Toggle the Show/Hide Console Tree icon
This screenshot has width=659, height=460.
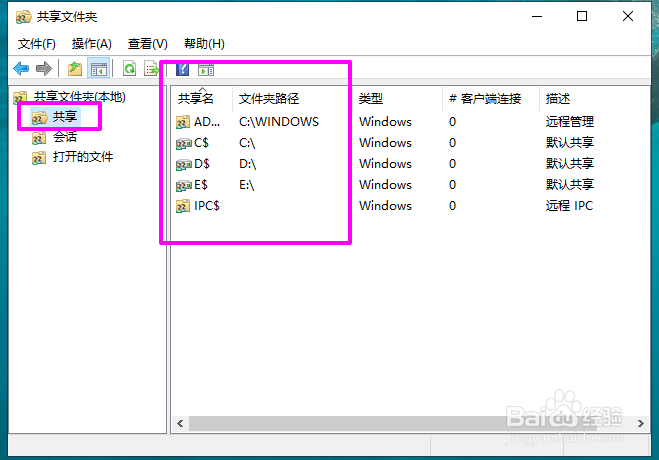99,68
